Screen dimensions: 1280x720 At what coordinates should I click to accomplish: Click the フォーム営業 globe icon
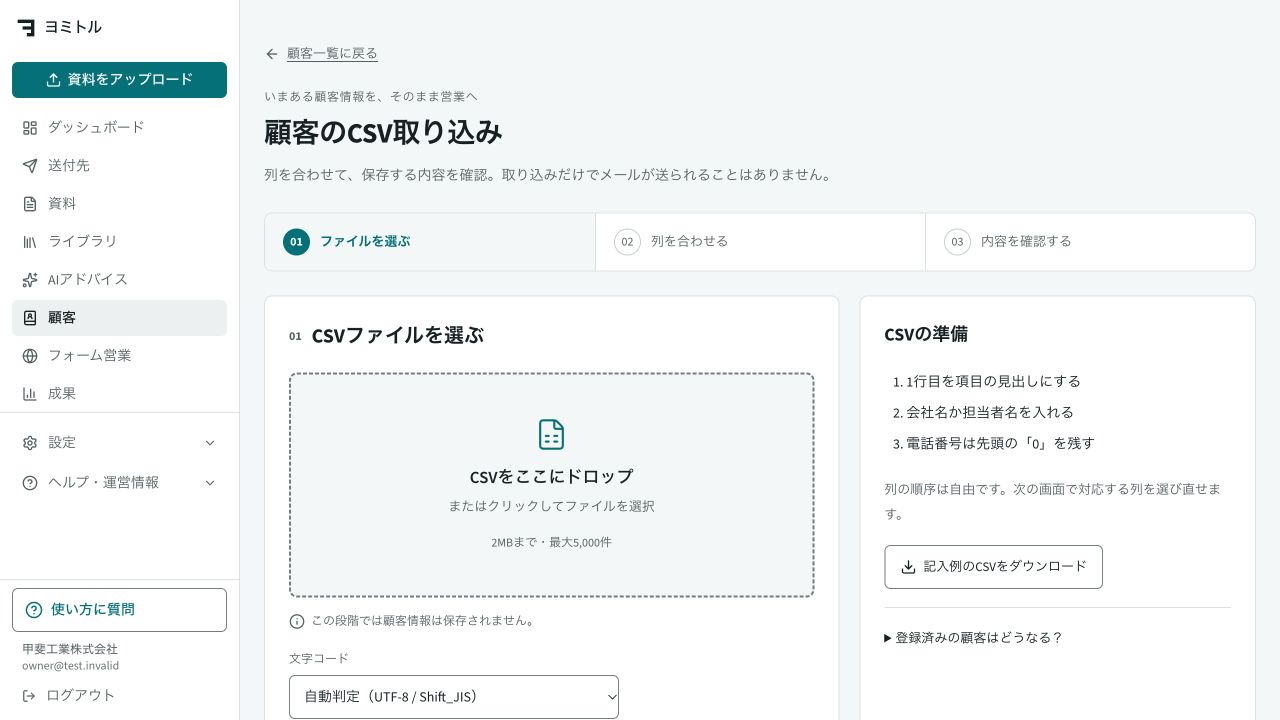(30, 356)
